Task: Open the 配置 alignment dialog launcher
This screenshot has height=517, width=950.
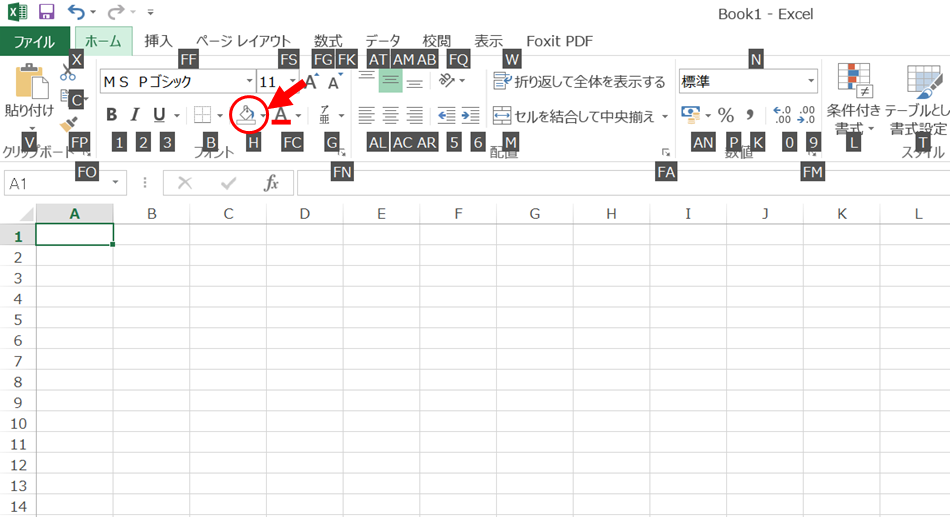Action: [665, 153]
